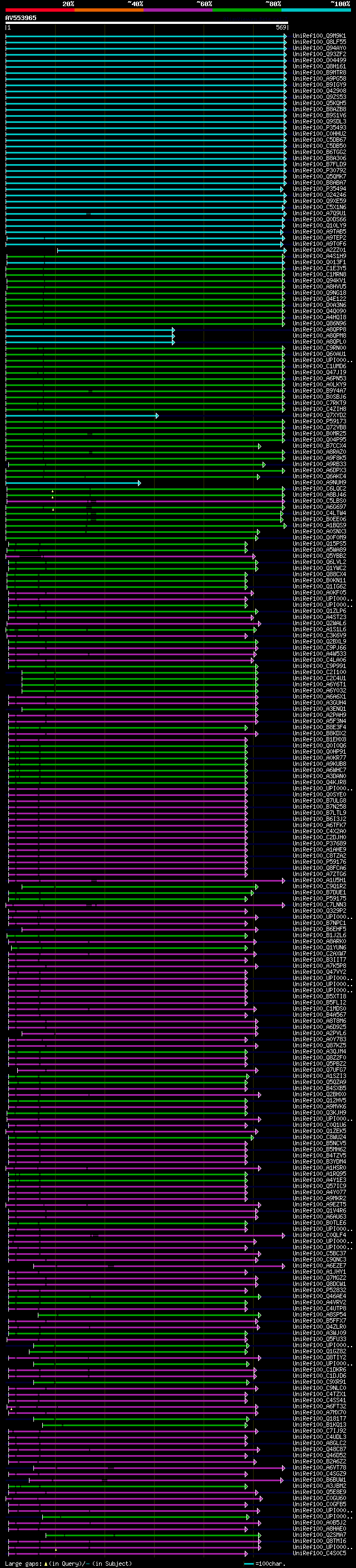356x1568 pixels.
Task: Open hit UniRef100_Q181T7
Action: [319, 1419]
